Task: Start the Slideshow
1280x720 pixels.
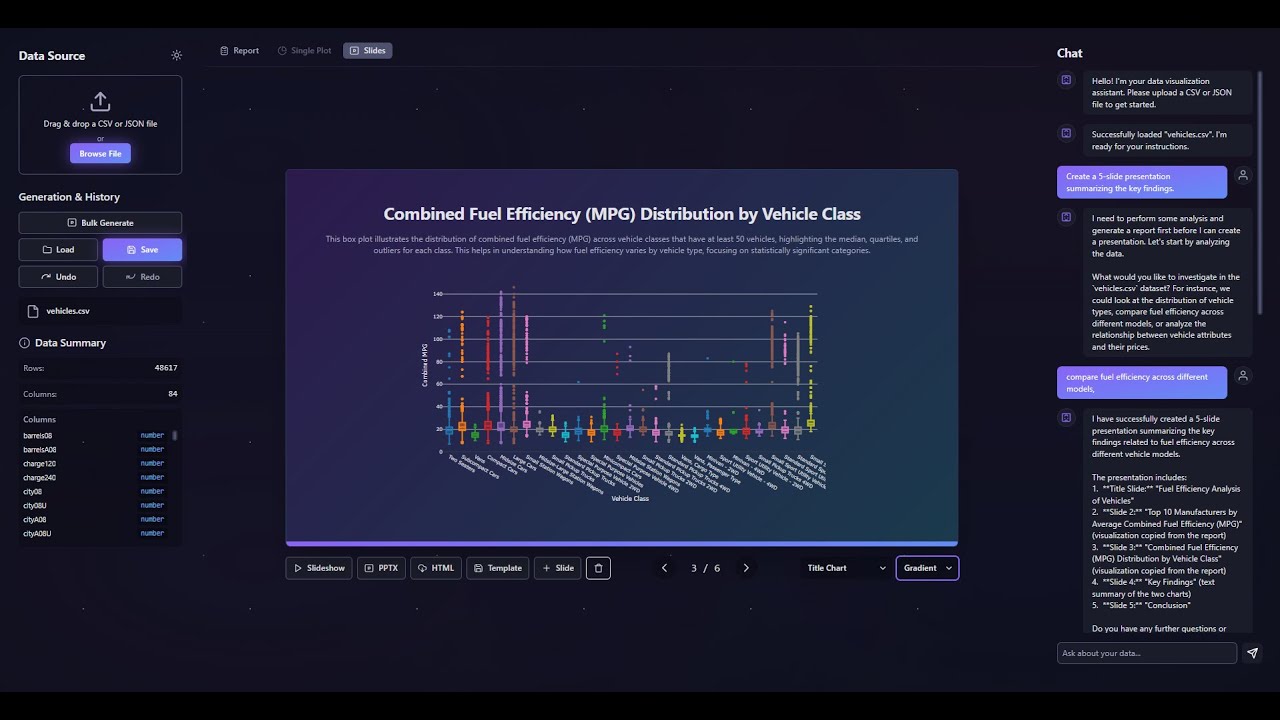Action: coord(319,568)
